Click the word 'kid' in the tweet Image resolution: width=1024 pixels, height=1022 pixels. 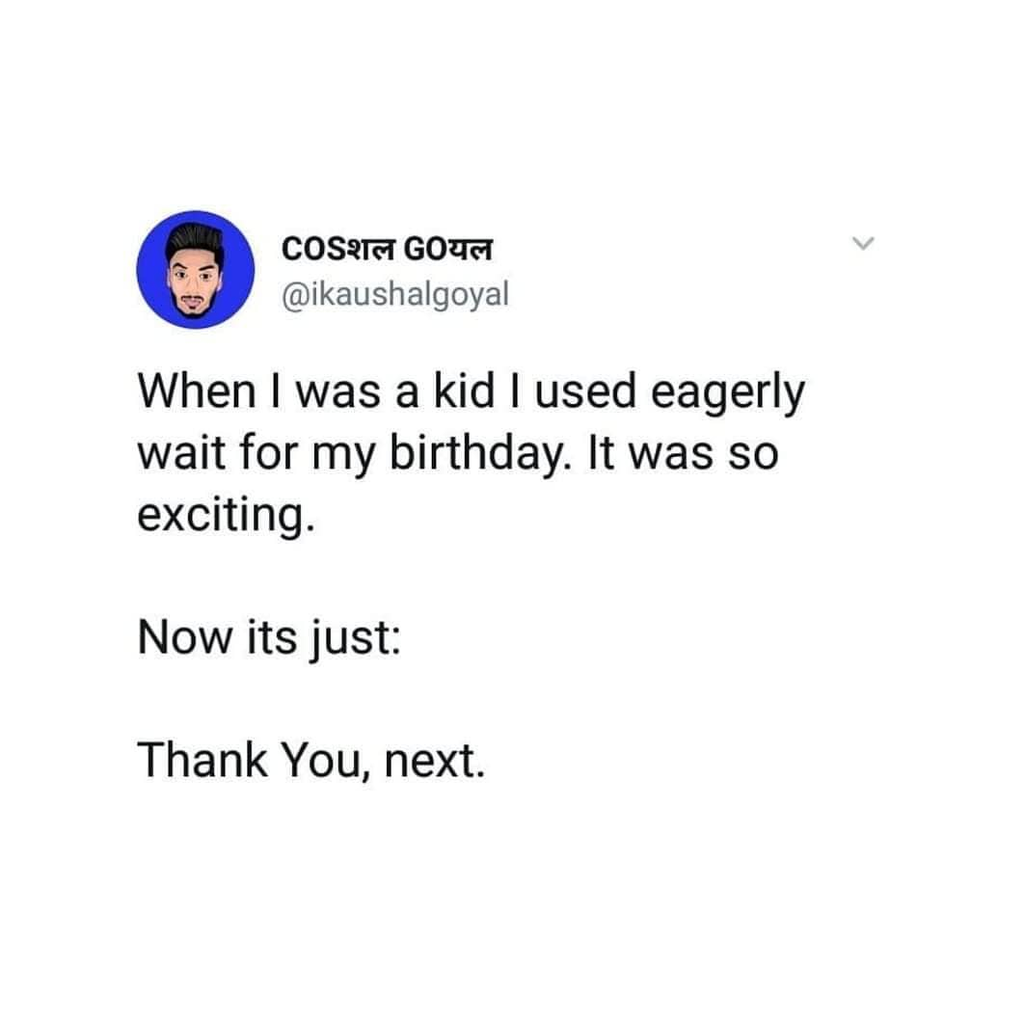coord(464,391)
